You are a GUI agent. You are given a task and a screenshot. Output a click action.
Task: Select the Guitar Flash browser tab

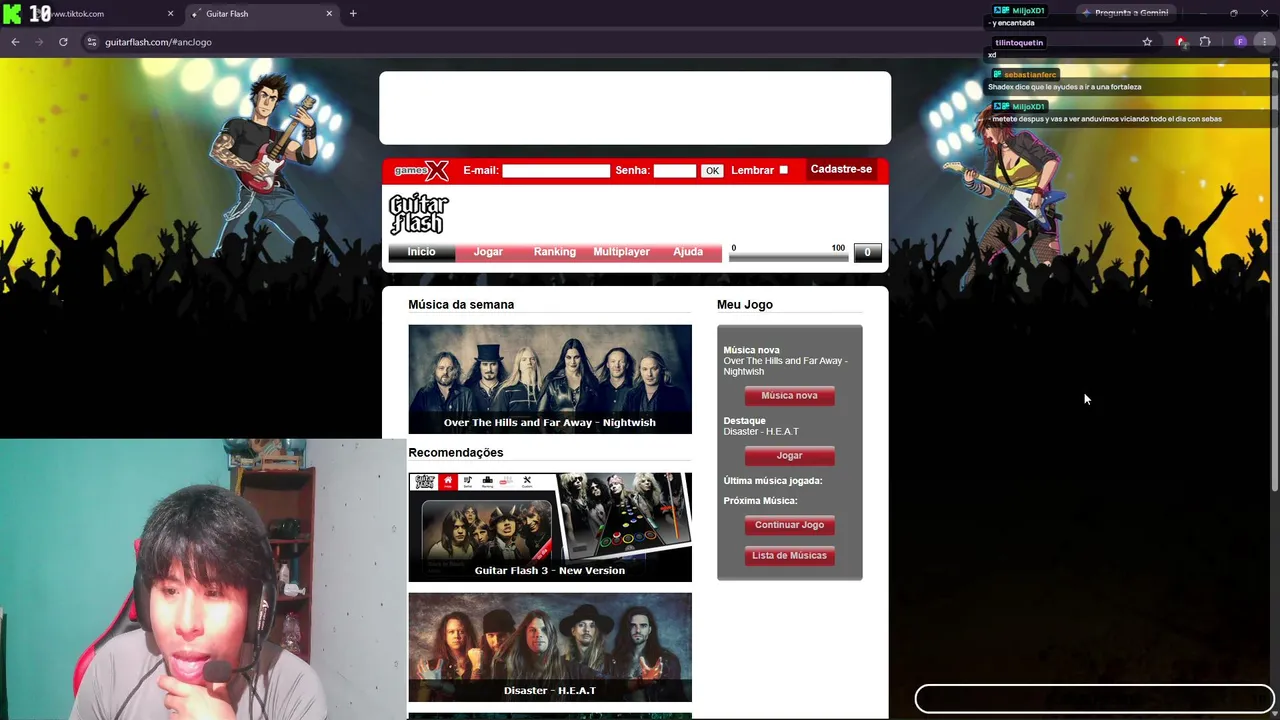(263, 14)
